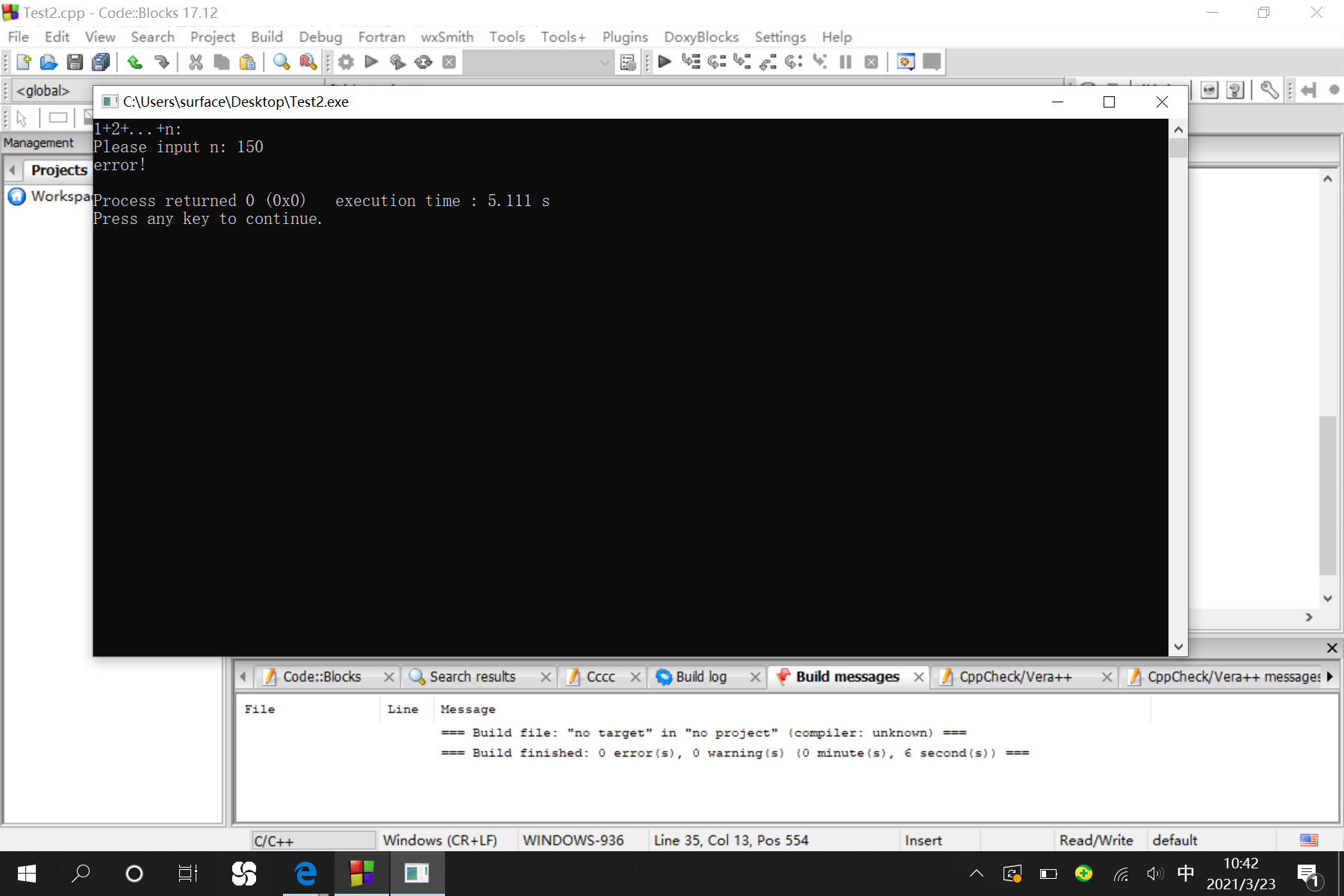1344x896 pixels.
Task: Open the Plugins menu
Action: point(625,37)
